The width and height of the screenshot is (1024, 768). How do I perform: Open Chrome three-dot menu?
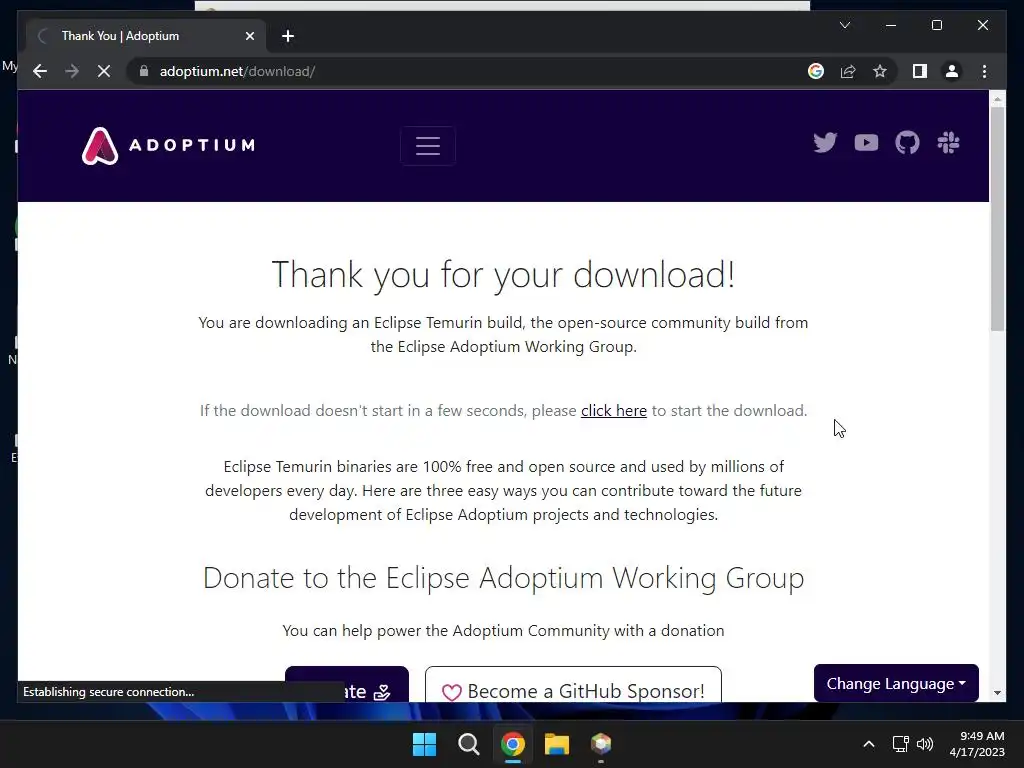(x=984, y=71)
